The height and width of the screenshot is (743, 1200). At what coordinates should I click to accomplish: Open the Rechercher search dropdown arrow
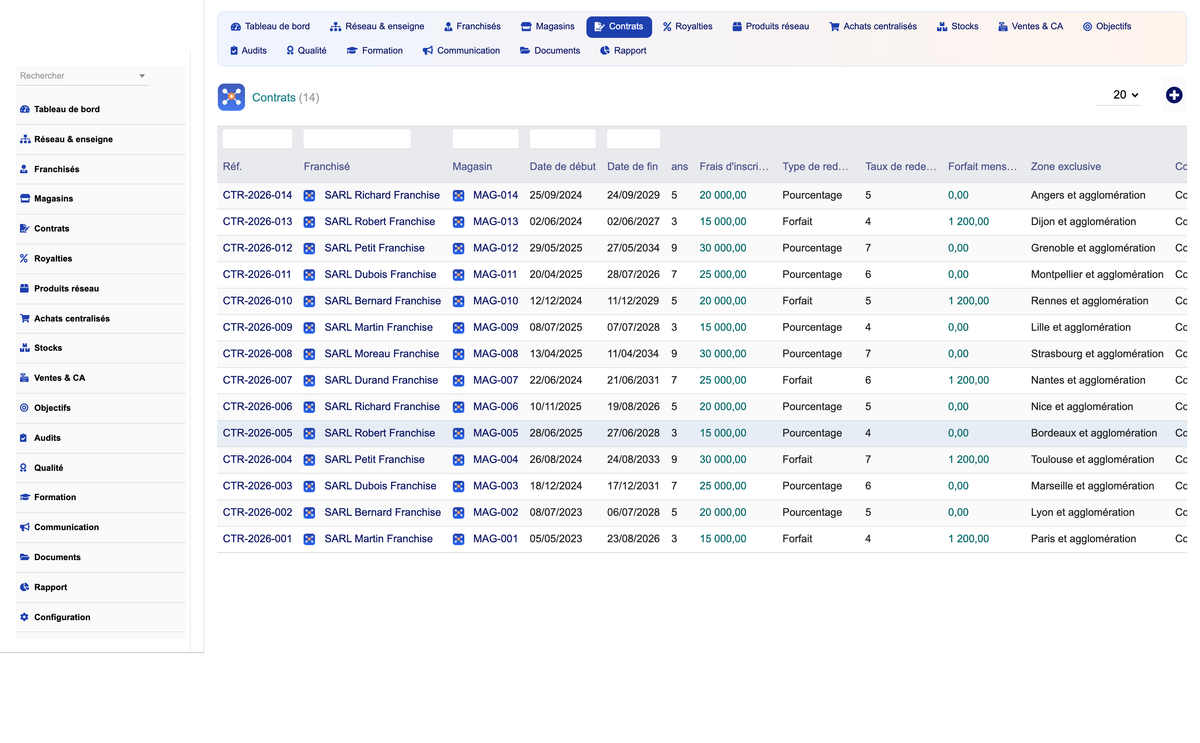pyautogui.click(x=142, y=76)
